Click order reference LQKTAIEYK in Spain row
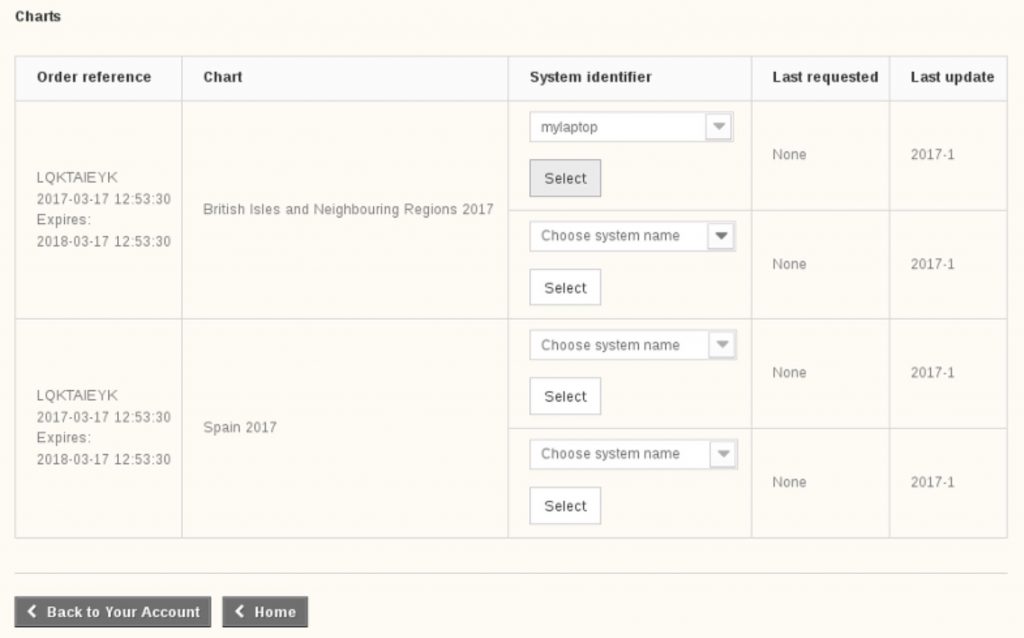The image size is (1024, 638). click(77, 396)
